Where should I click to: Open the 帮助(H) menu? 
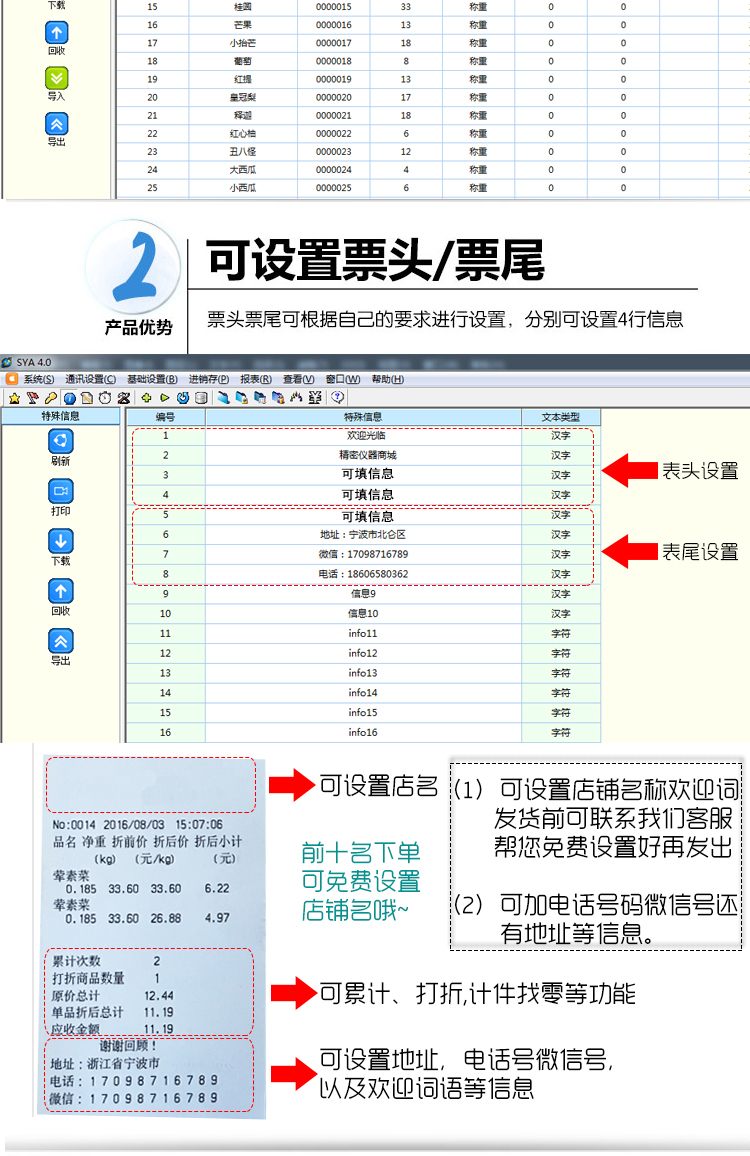click(x=387, y=380)
